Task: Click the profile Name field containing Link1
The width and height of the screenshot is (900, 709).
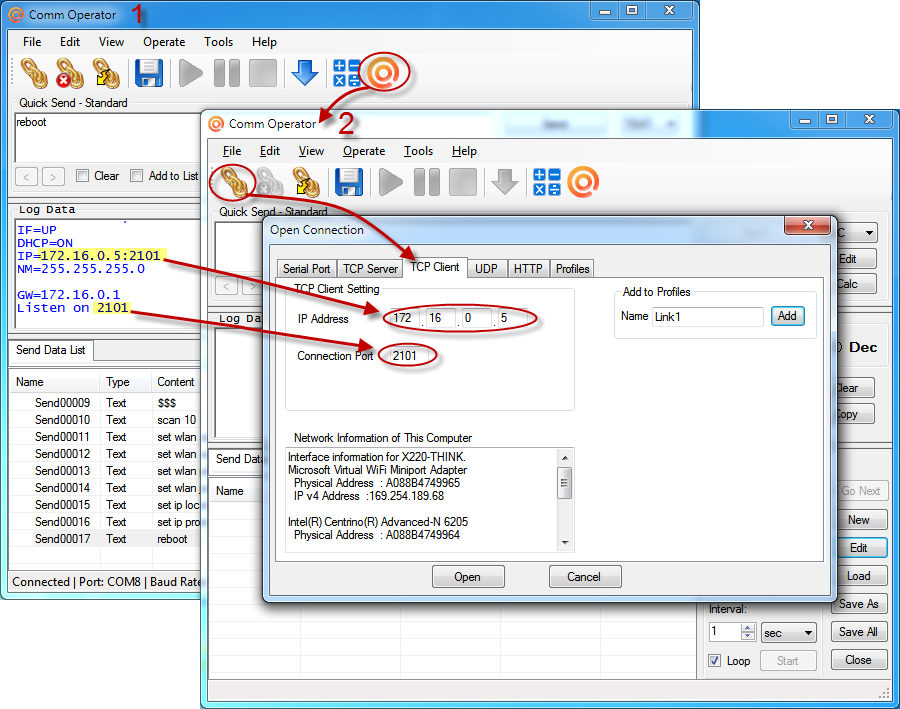Action: (x=708, y=316)
